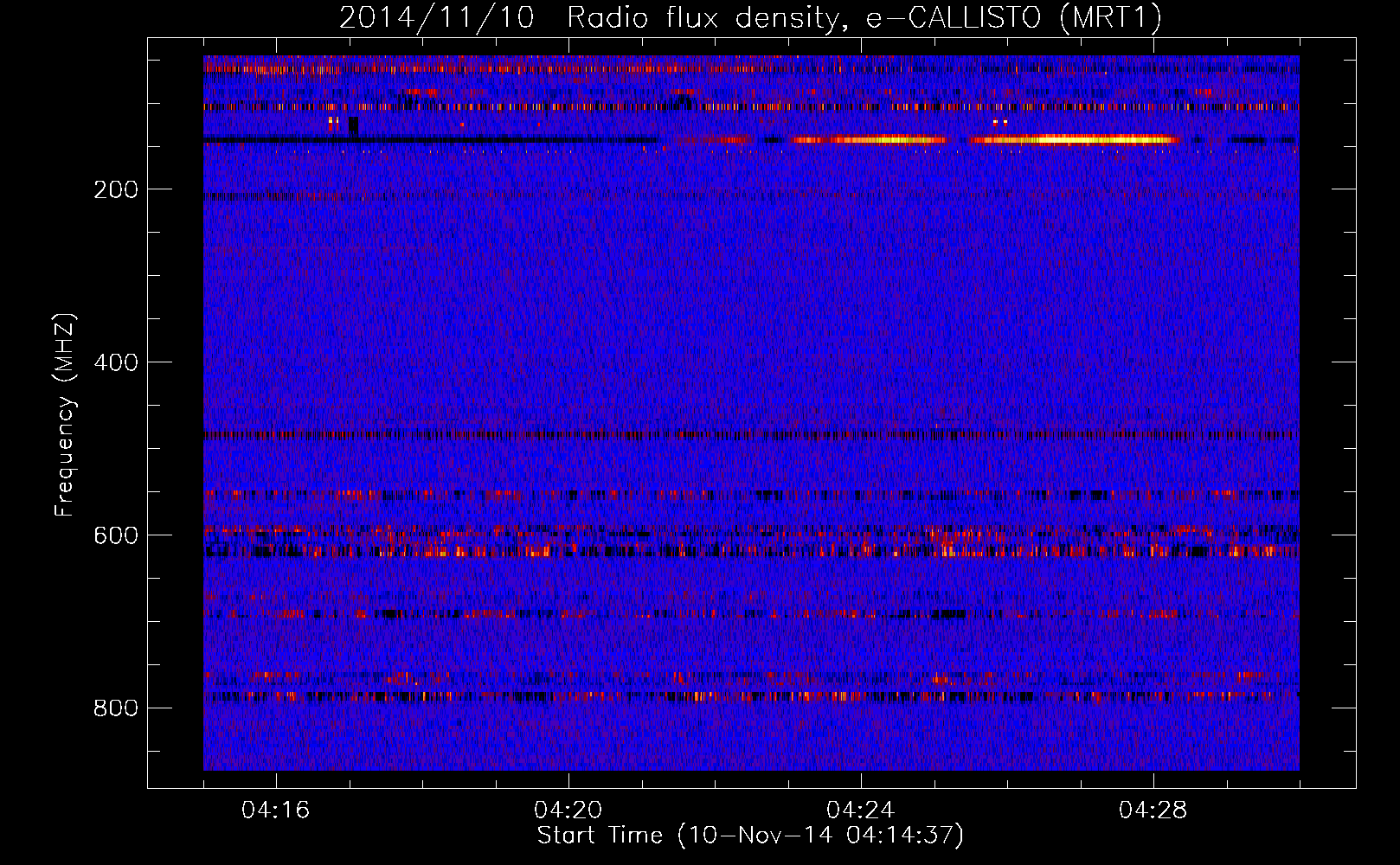Image resolution: width=1400 pixels, height=865 pixels.
Task: Click the 400 frequency tick label
Action: (116, 362)
